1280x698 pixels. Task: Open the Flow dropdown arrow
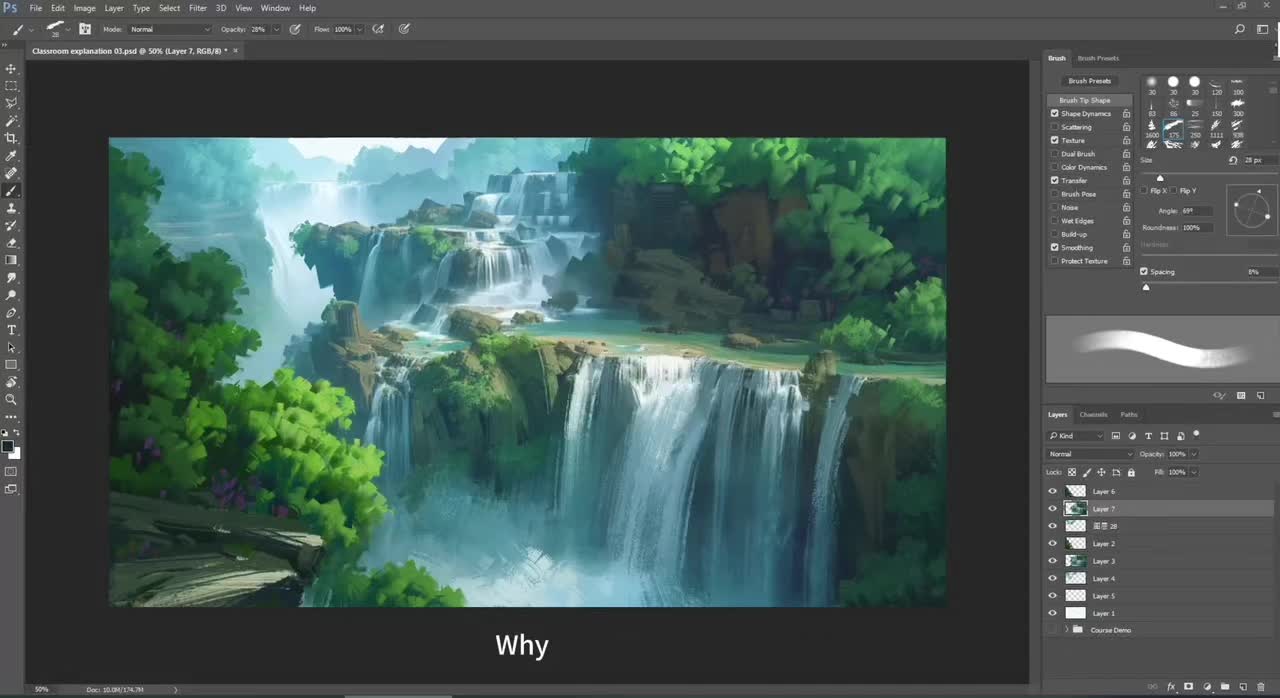pos(359,29)
